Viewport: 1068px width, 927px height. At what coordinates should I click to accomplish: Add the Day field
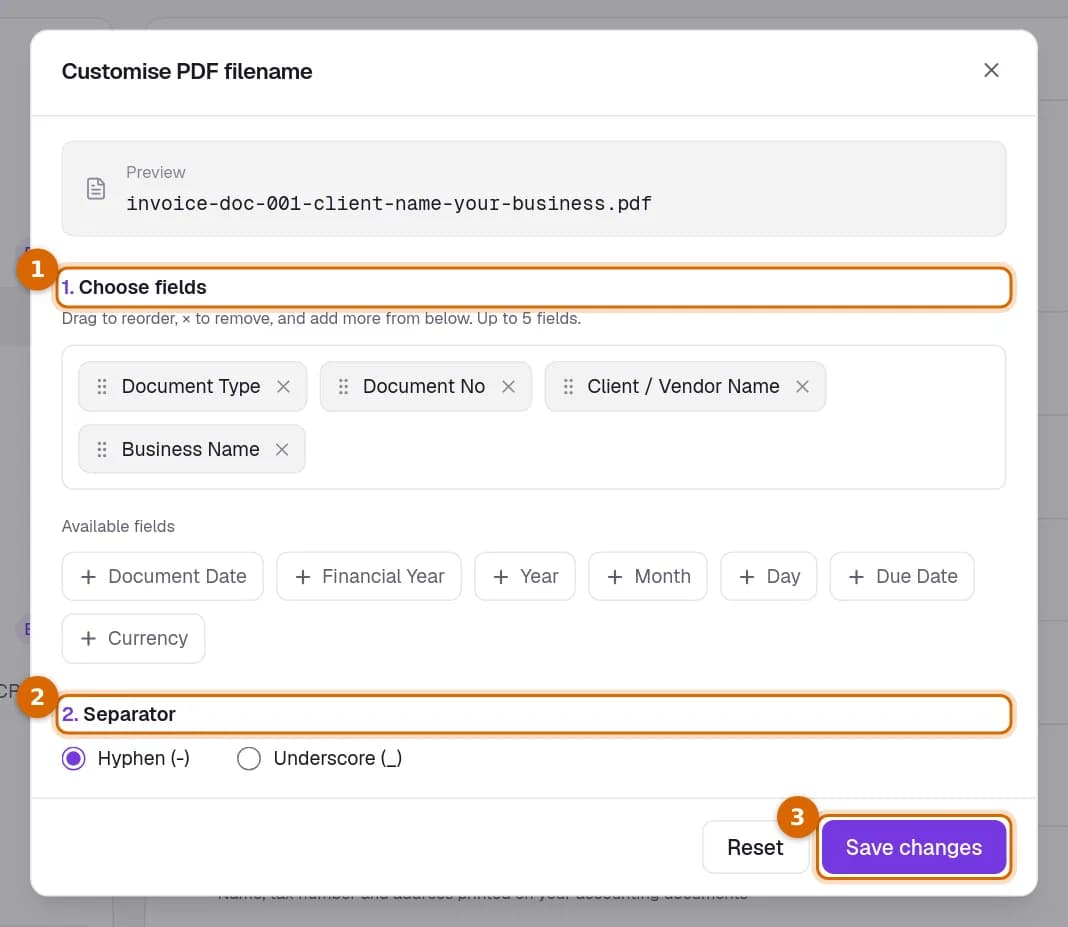click(769, 576)
